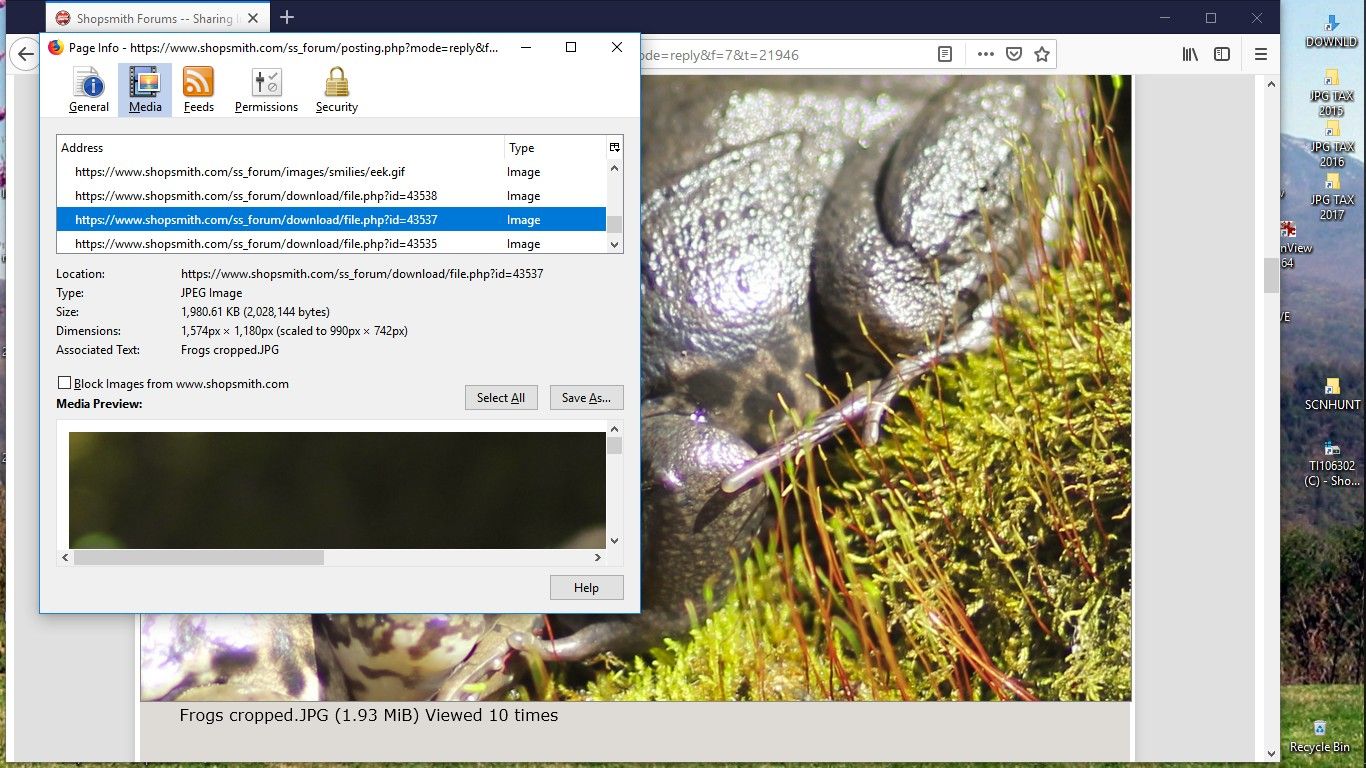Open the Firefox hamburger menu
1366x768 pixels.
pyautogui.click(x=1261, y=55)
